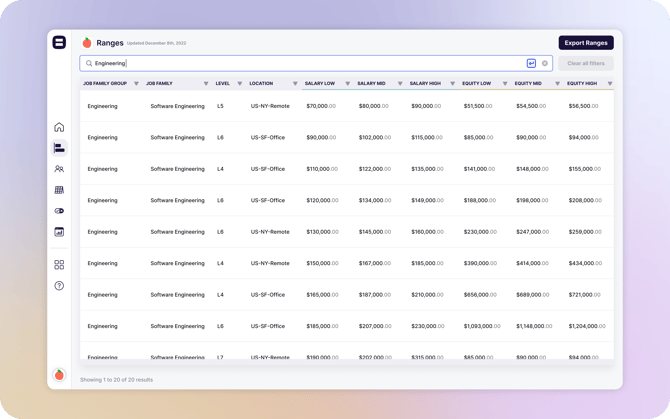Click $115,000.00 salary high cell

click(427, 138)
